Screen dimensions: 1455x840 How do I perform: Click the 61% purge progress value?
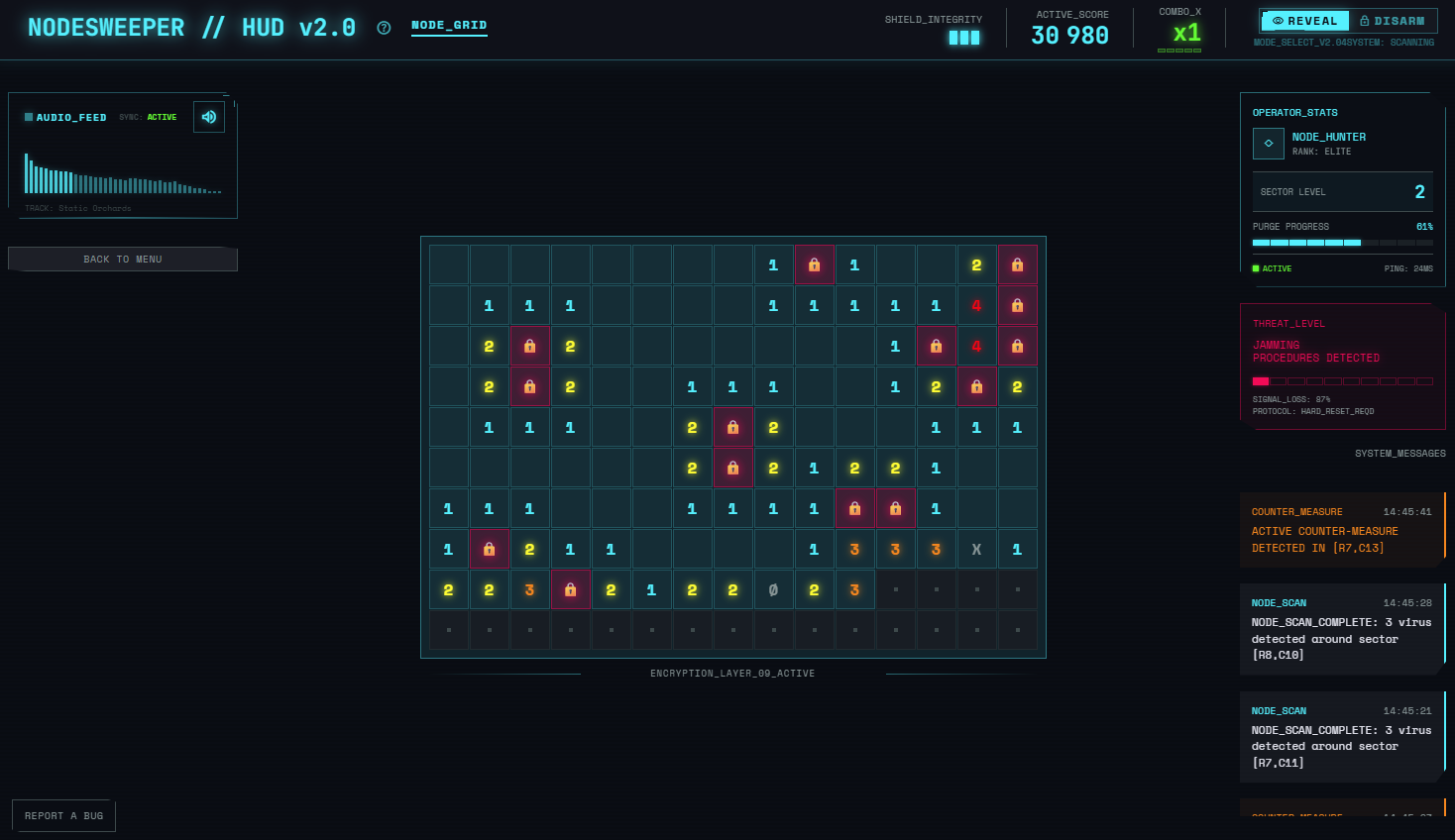tap(1424, 227)
